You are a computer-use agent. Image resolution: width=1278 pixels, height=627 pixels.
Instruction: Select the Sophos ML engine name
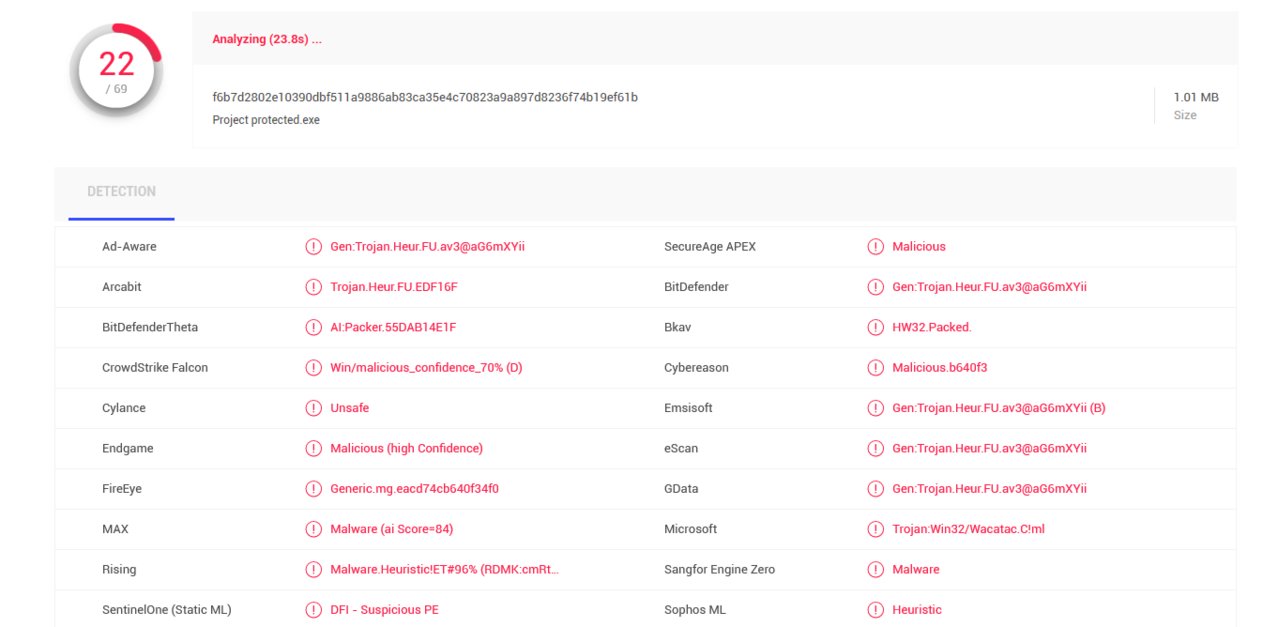(695, 610)
